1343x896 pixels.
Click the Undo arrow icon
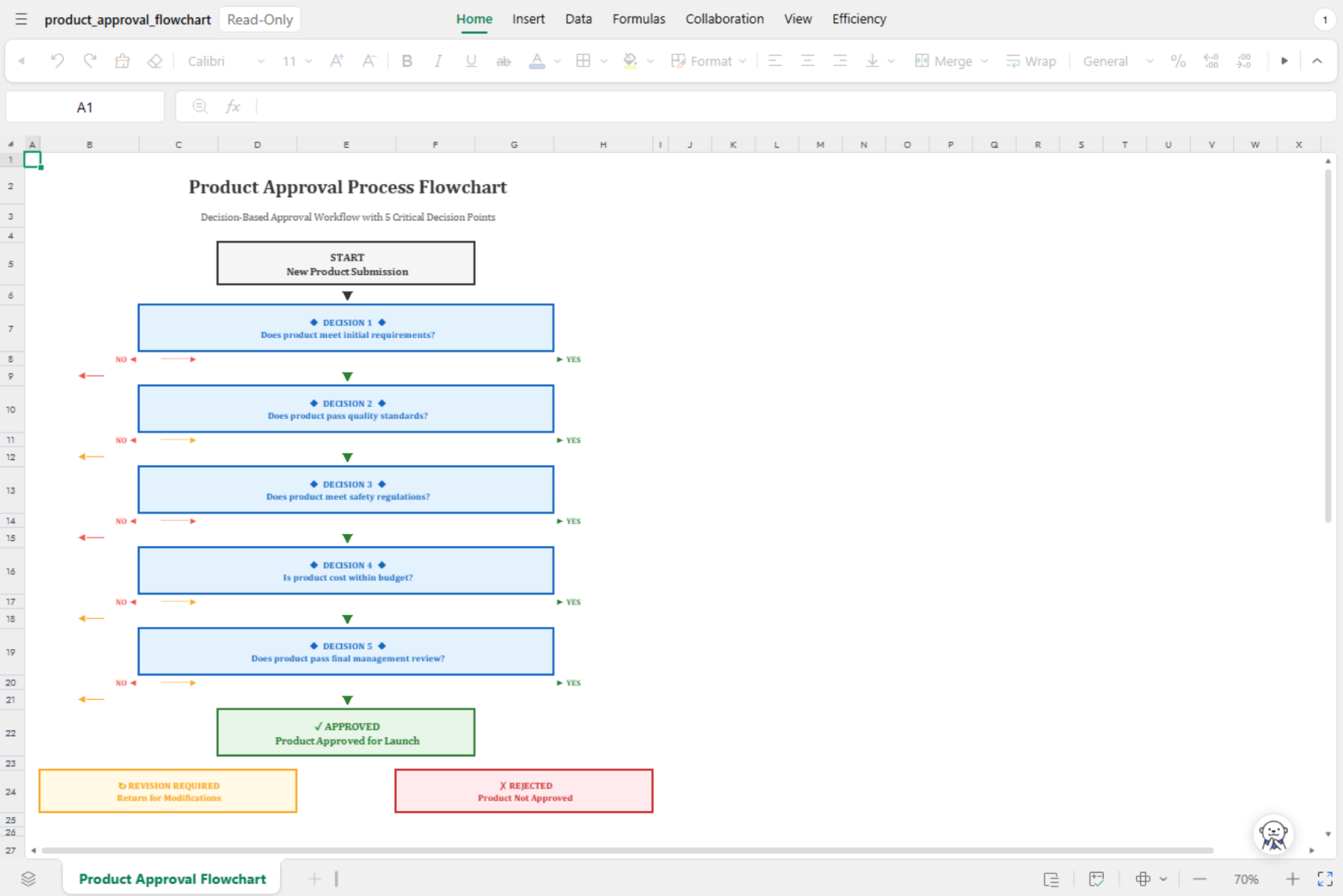(57, 61)
